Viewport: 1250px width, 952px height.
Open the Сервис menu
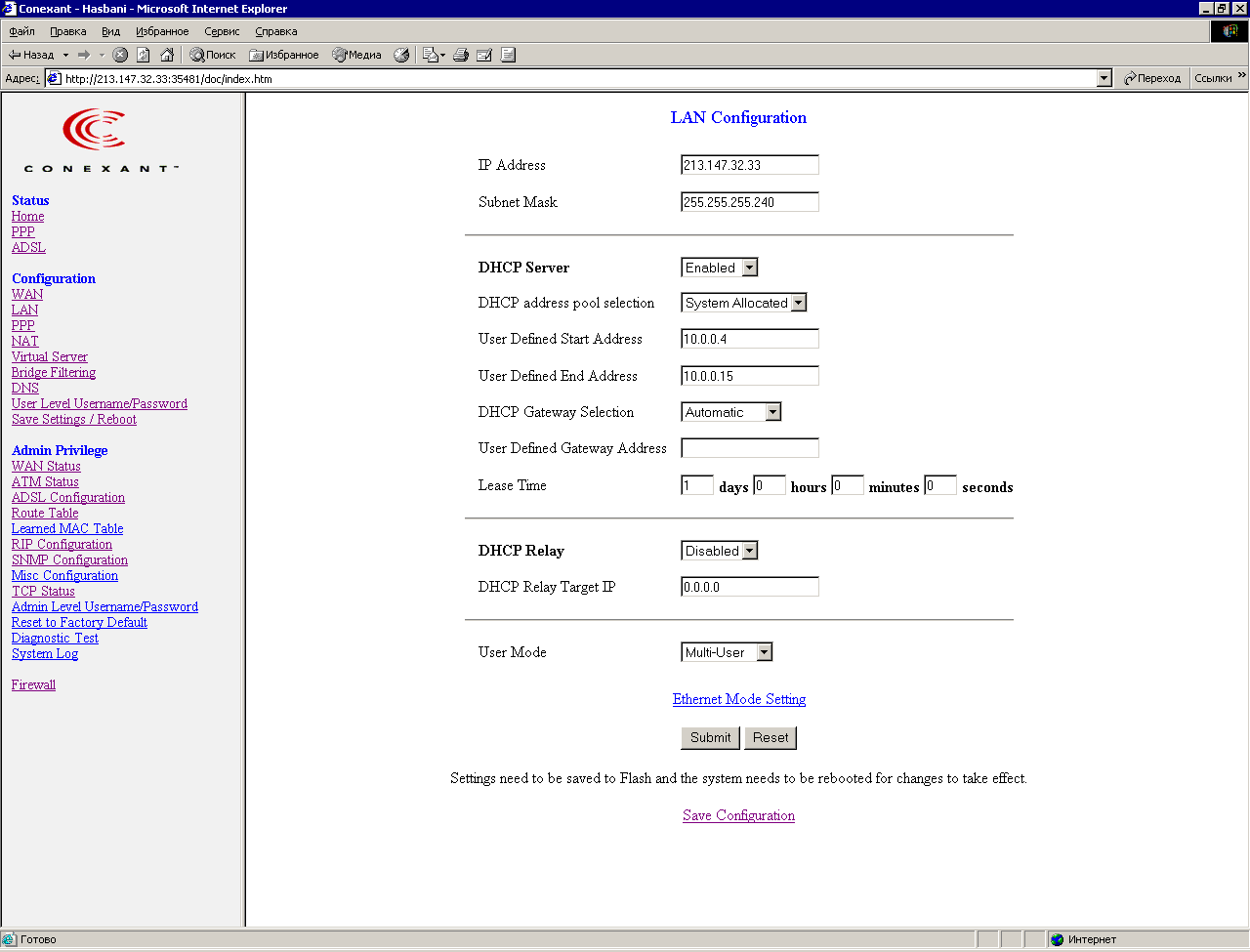point(222,31)
